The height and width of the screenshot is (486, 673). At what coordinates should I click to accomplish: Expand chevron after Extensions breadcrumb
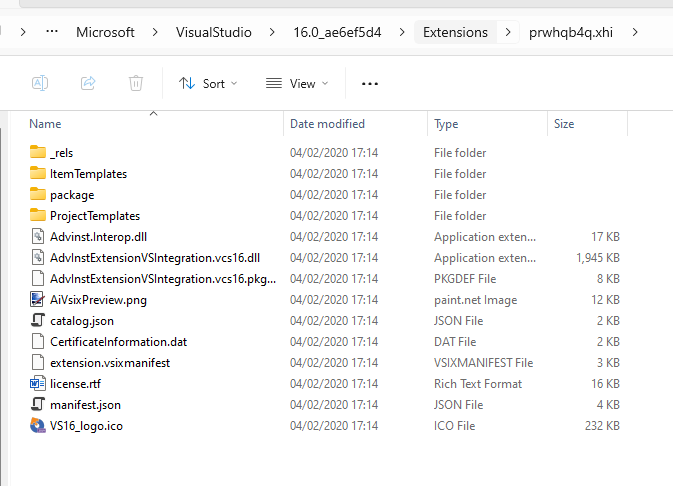pyautogui.click(x=508, y=32)
